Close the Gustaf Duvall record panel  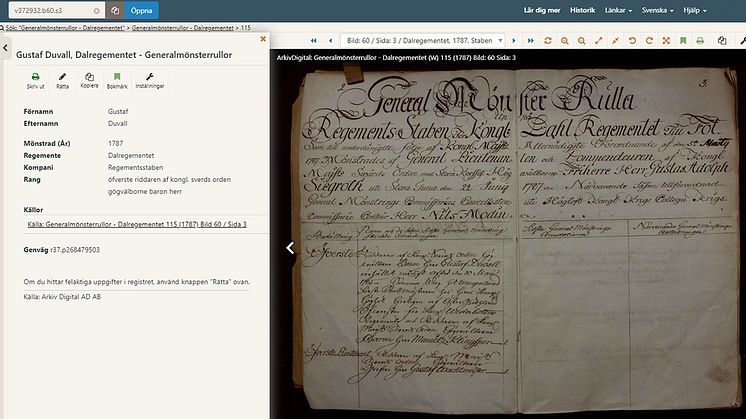pos(263,40)
